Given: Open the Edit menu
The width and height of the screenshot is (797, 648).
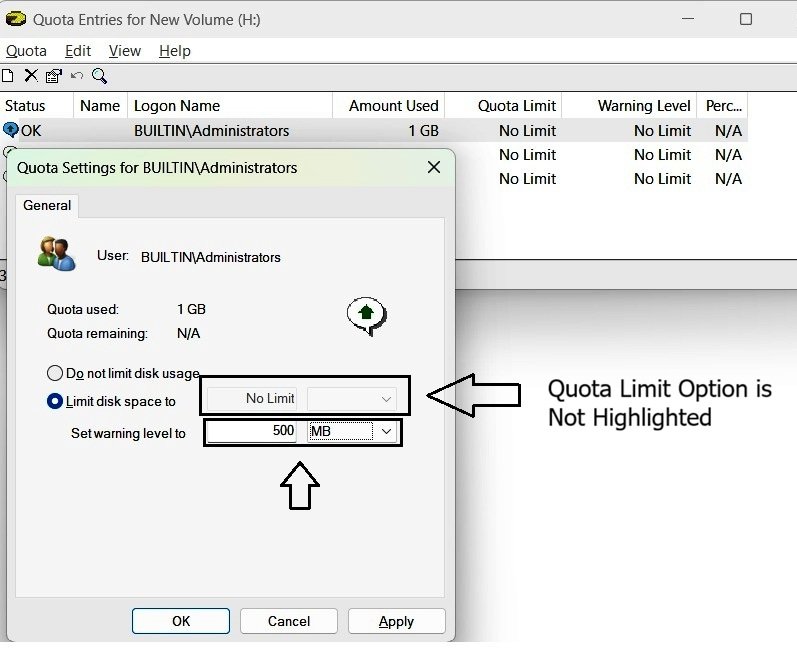Looking at the screenshot, I should coord(78,51).
